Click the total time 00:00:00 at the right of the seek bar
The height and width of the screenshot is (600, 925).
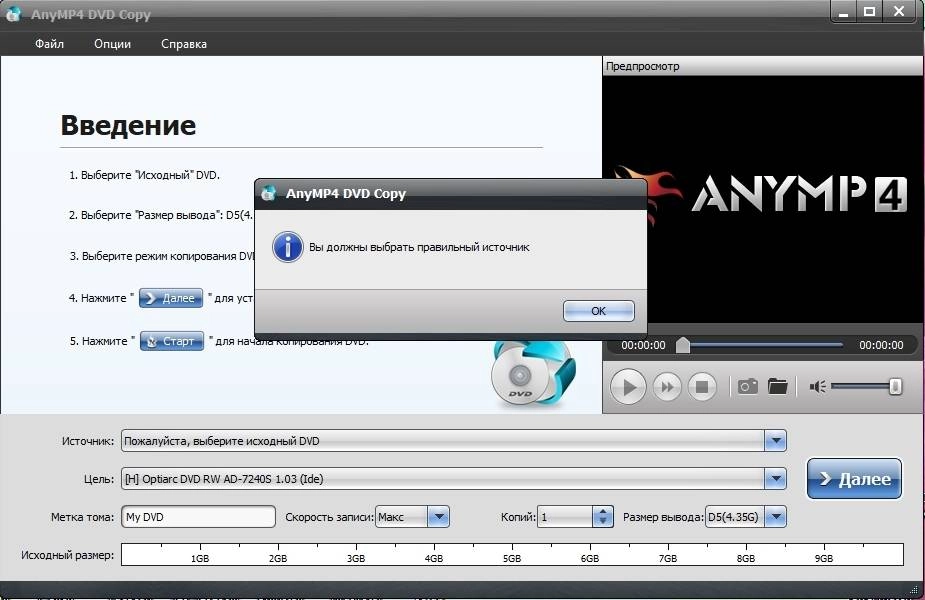tap(881, 345)
